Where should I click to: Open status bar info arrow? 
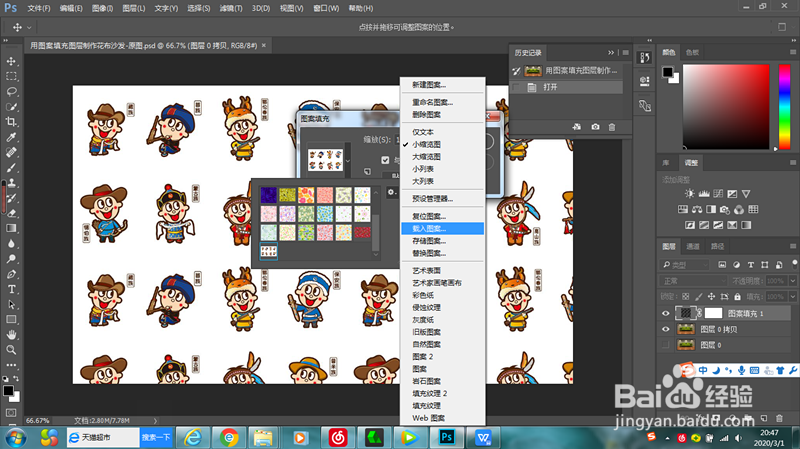(x=155, y=421)
